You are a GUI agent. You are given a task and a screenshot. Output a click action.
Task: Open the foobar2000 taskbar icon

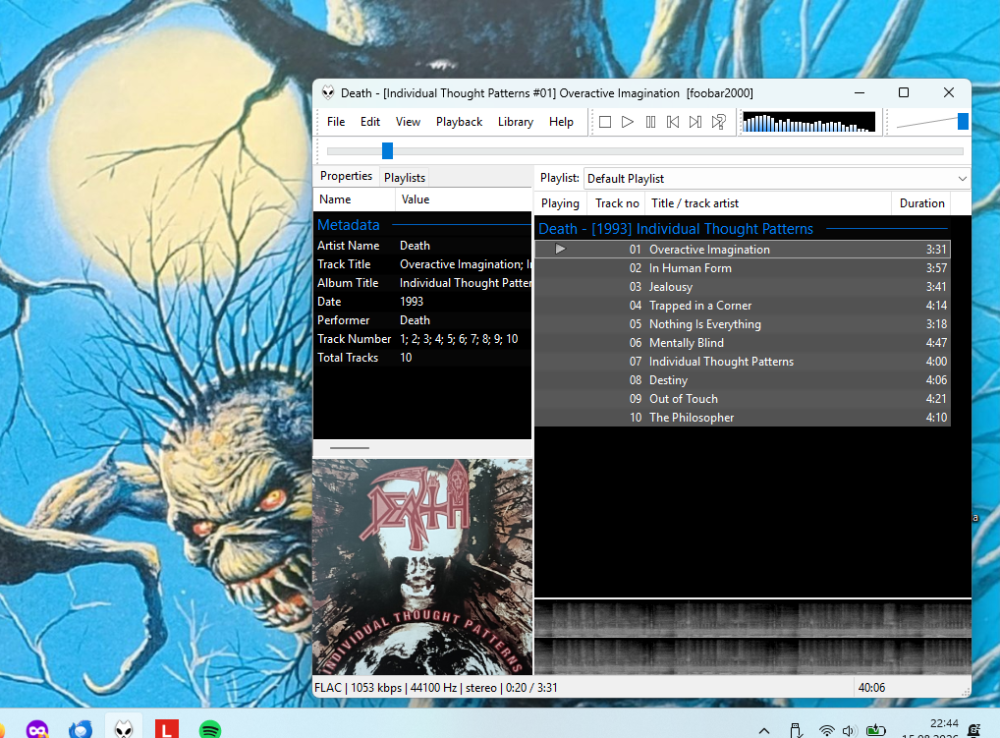point(124,728)
